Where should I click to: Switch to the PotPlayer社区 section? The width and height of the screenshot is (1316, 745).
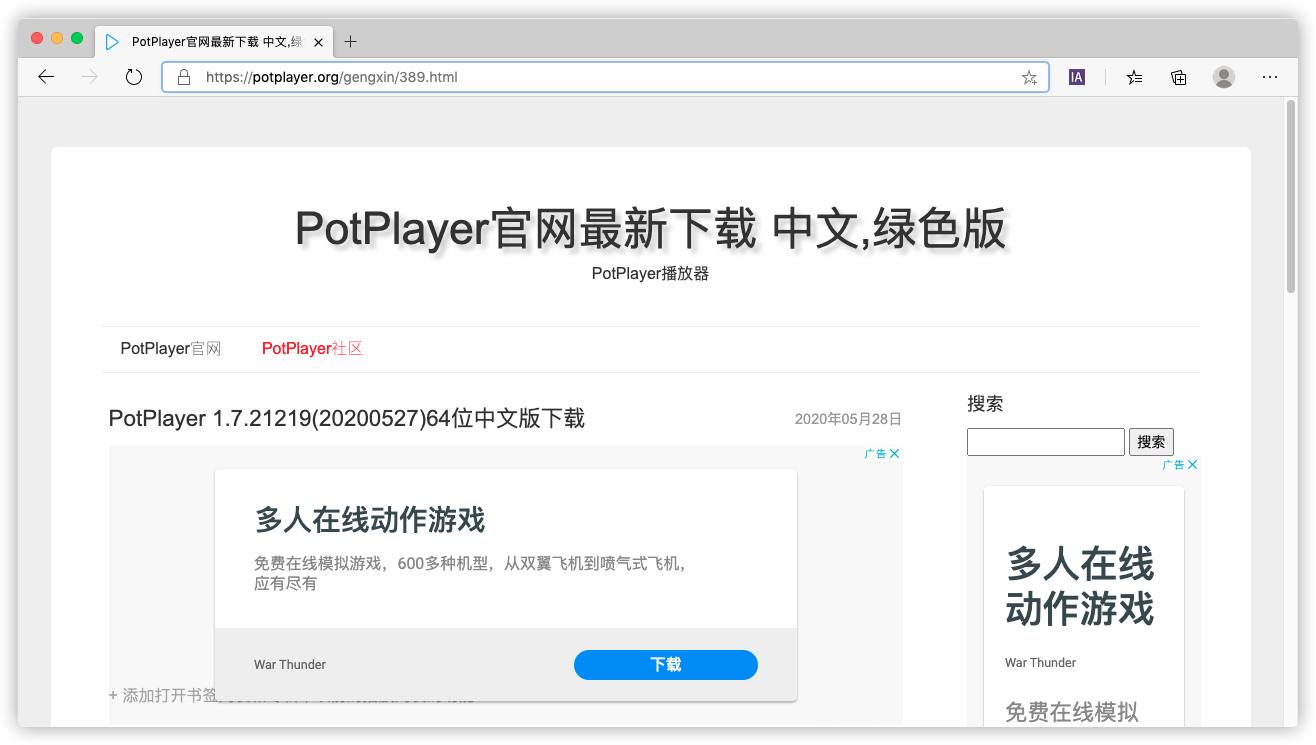(313, 348)
